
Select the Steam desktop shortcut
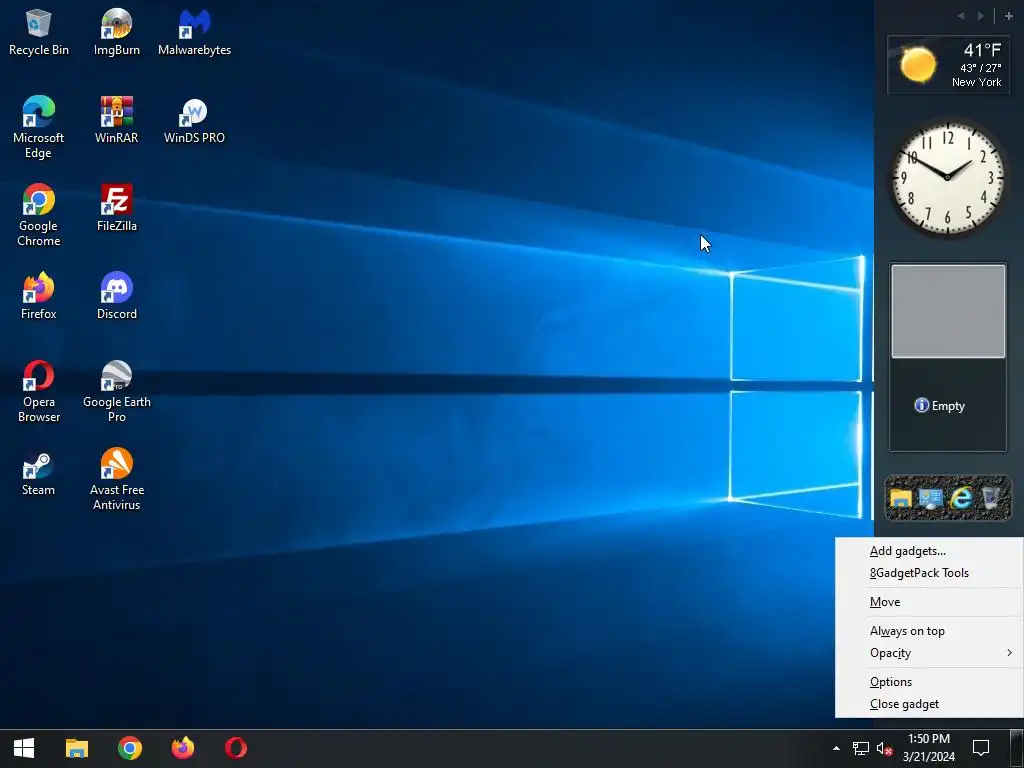[x=39, y=473]
